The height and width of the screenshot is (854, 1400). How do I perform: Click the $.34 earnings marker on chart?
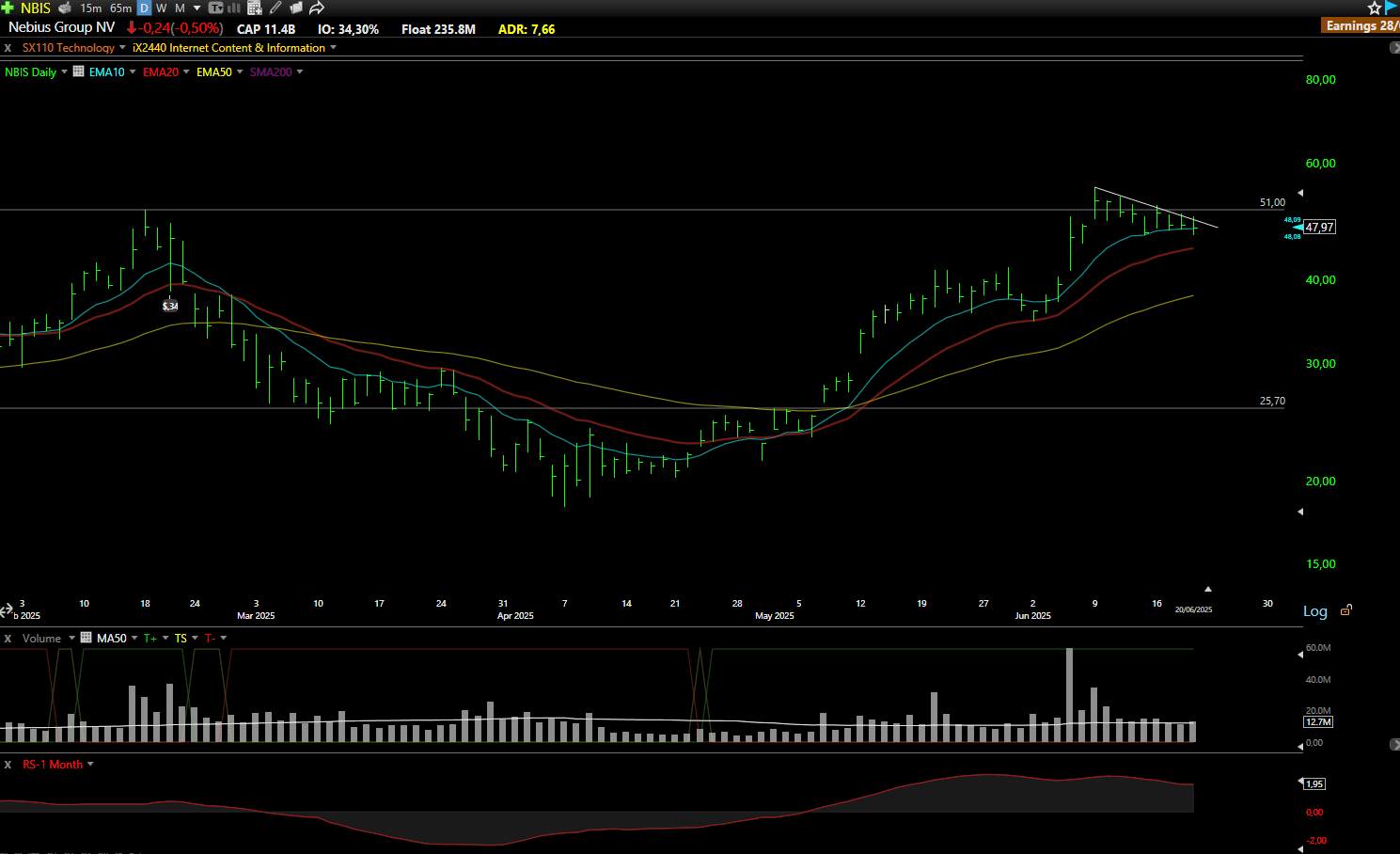pyautogui.click(x=170, y=306)
